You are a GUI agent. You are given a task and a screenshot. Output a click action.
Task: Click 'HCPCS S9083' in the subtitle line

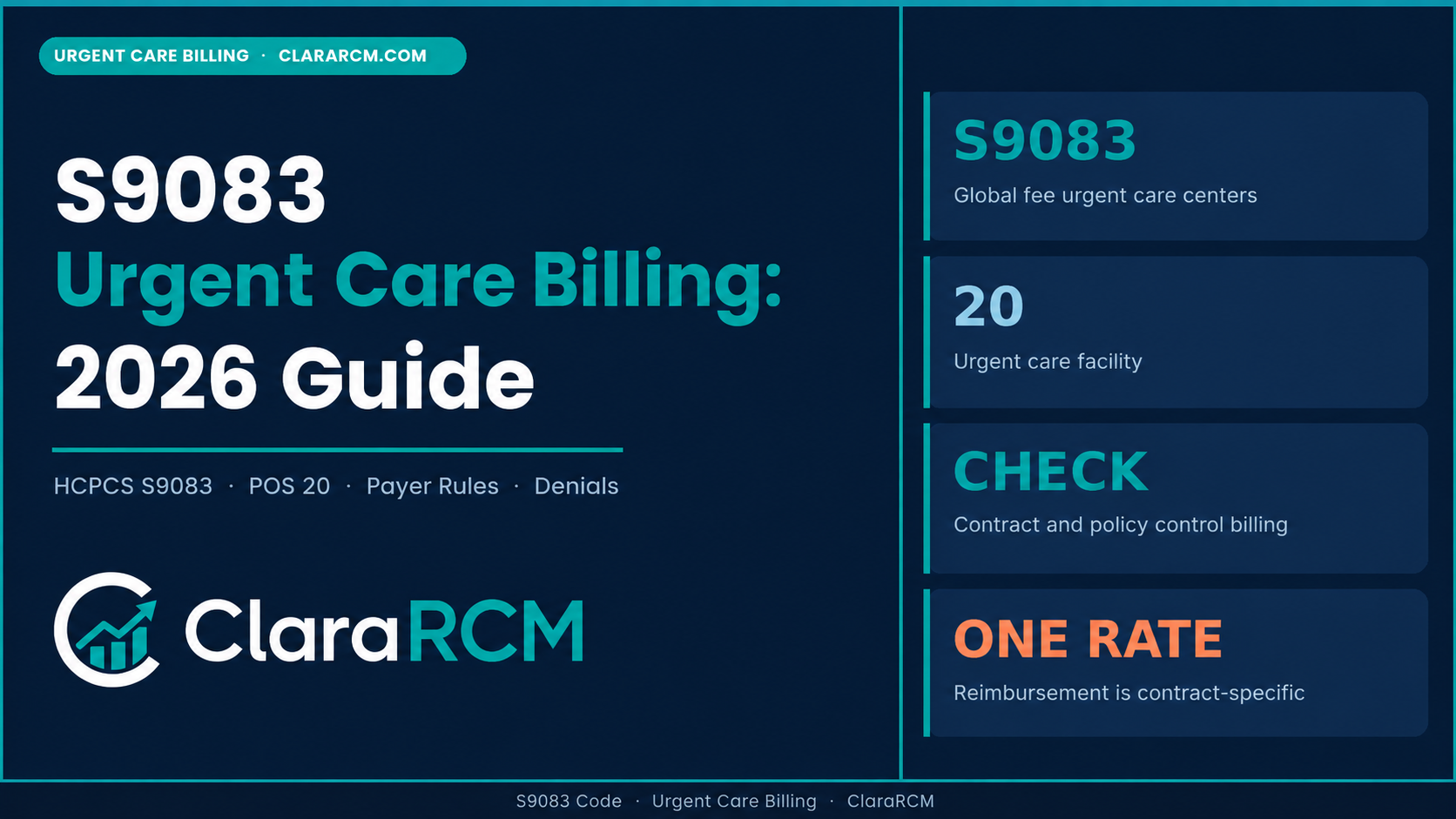[133, 486]
